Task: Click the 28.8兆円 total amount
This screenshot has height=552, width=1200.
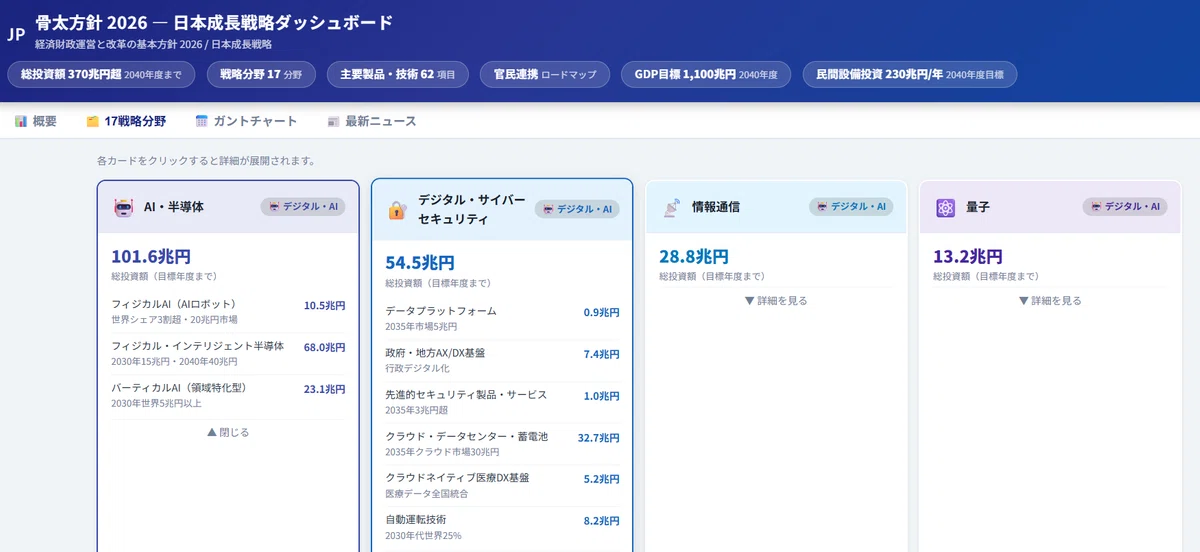Action: 694,257
